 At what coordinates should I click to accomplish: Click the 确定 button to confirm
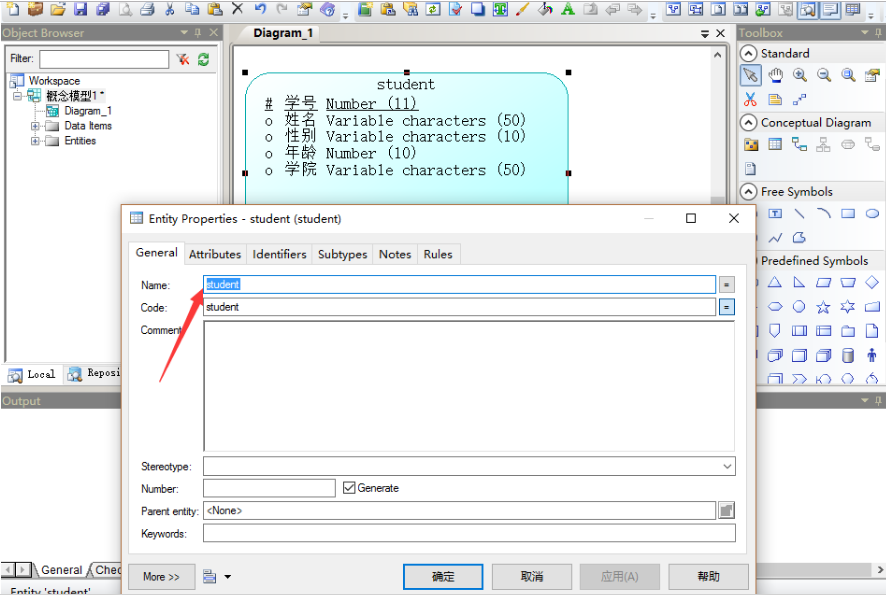pyautogui.click(x=442, y=576)
